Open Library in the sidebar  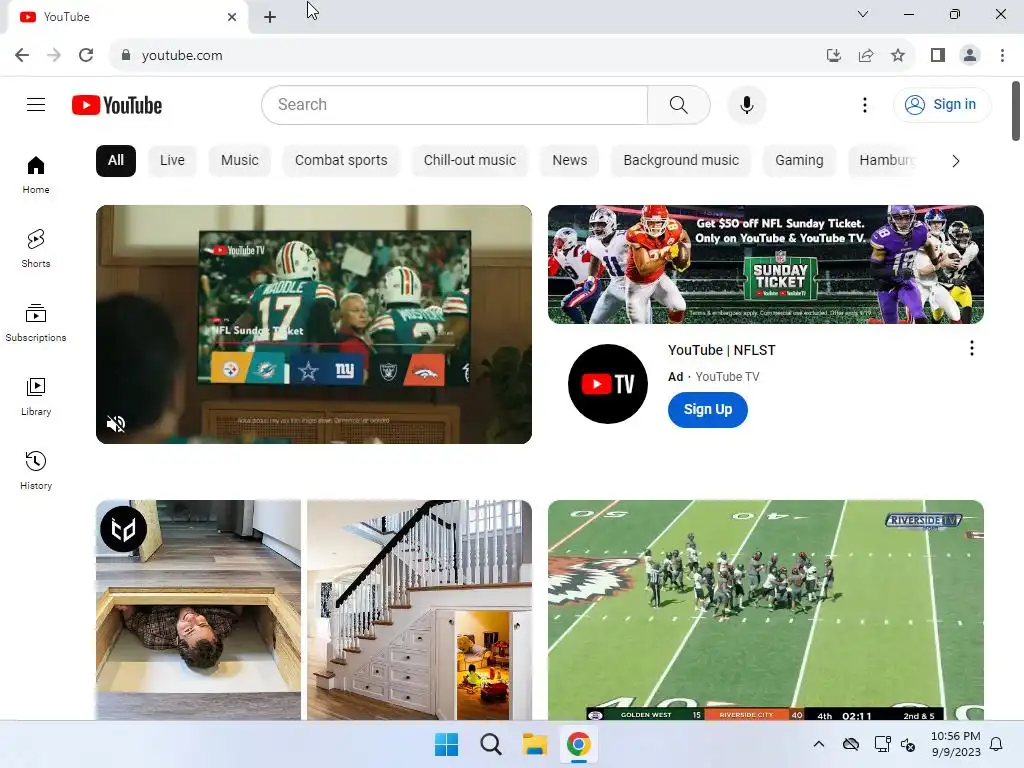pos(36,396)
